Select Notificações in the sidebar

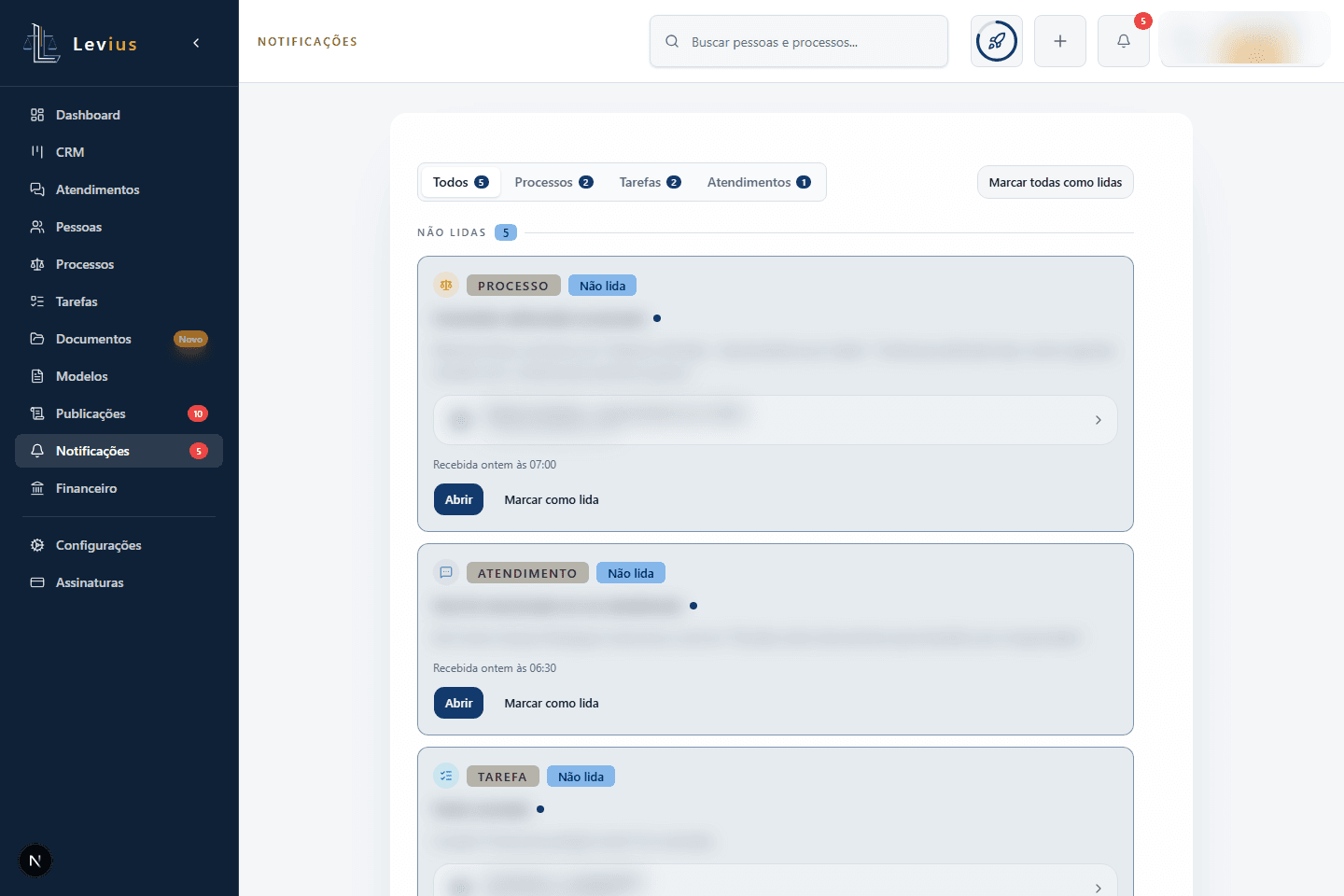coord(119,451)
